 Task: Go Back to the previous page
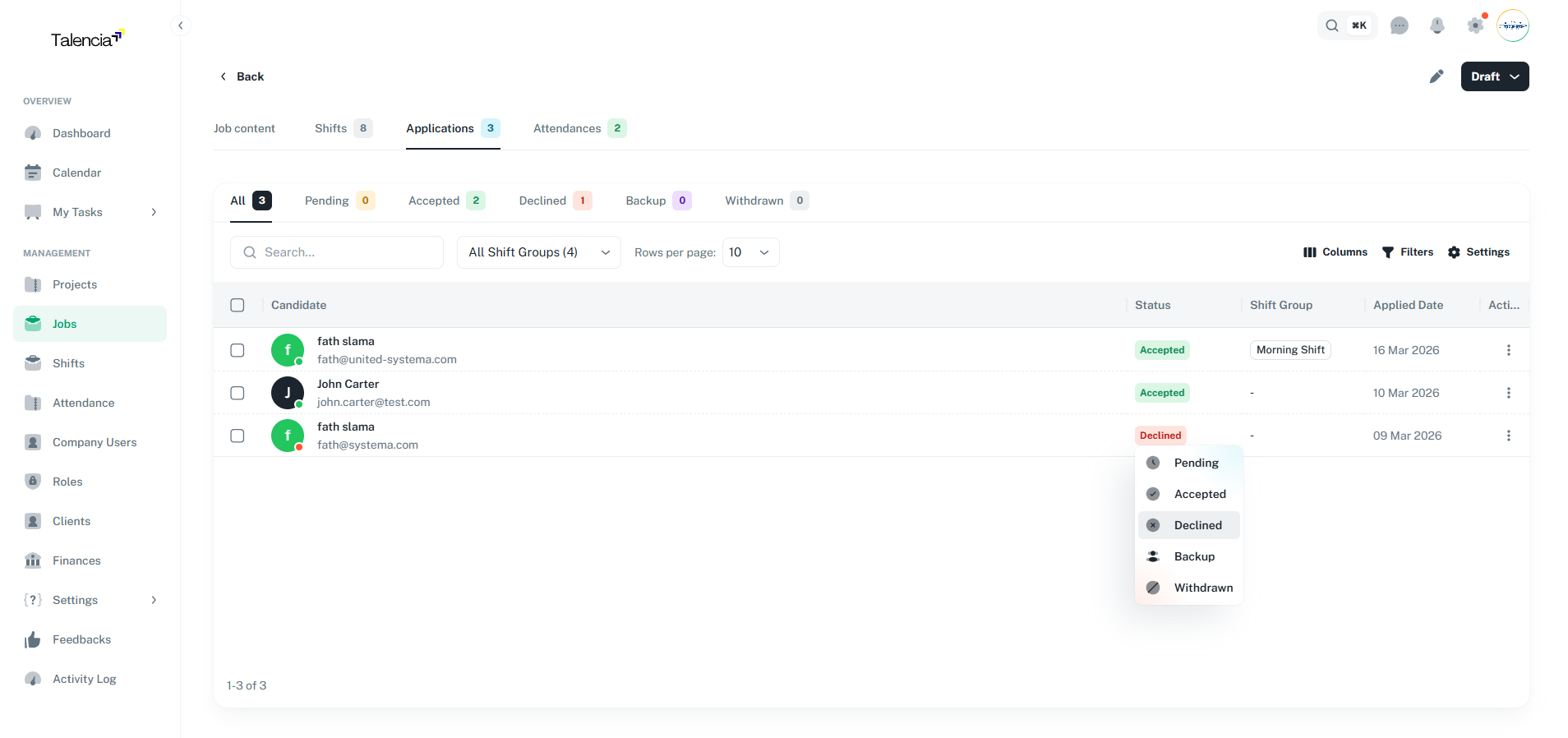tap(242, 76)
